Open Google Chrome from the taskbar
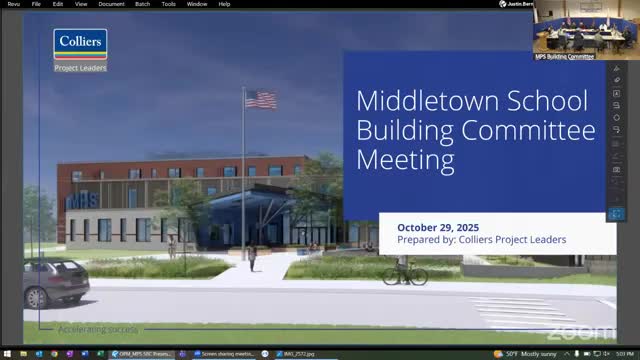Screen dimensions: 640x360 (54, 354)
